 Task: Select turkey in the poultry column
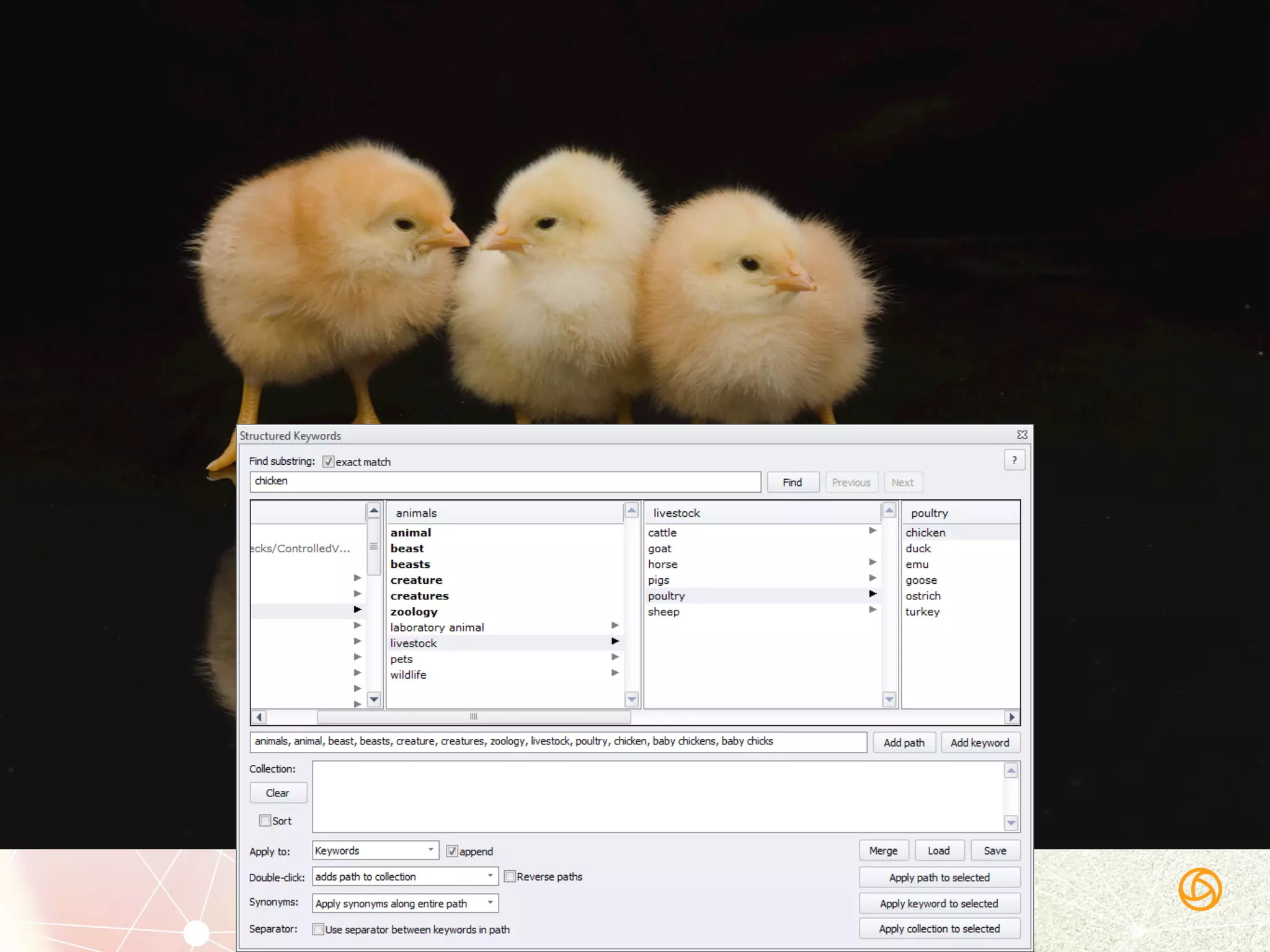922,612
